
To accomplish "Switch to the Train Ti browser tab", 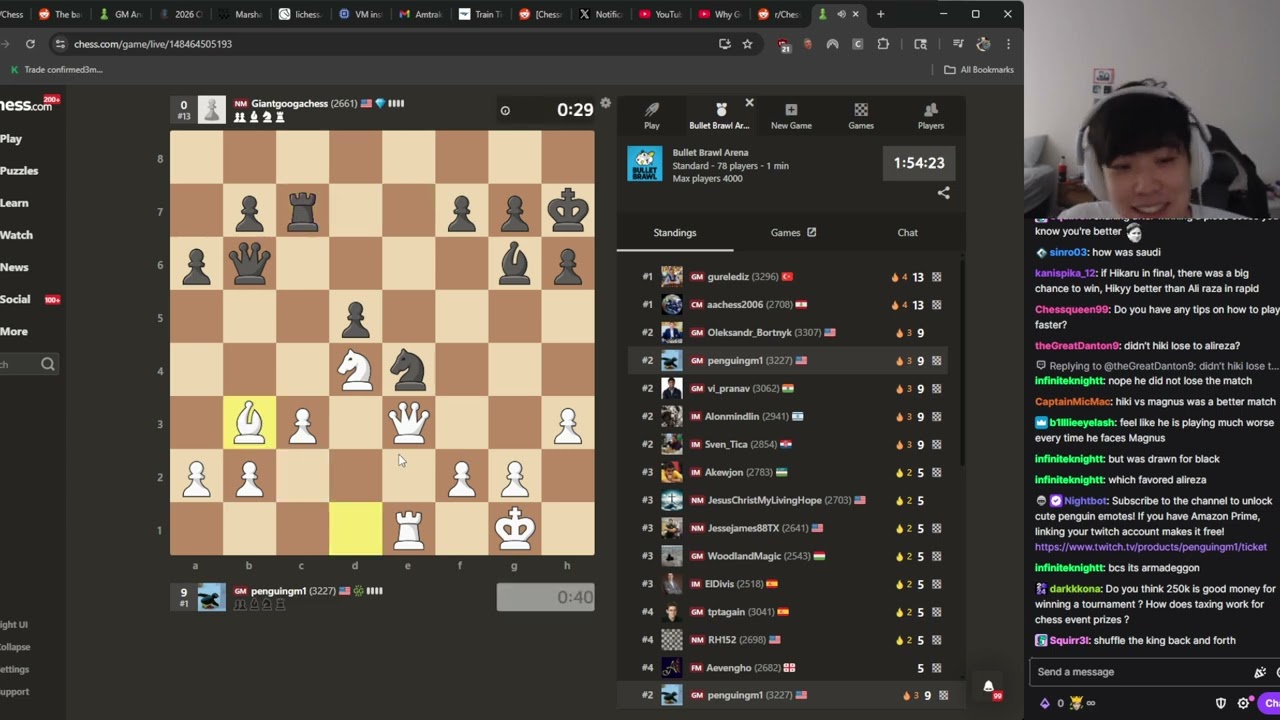I will click(481, 14).
